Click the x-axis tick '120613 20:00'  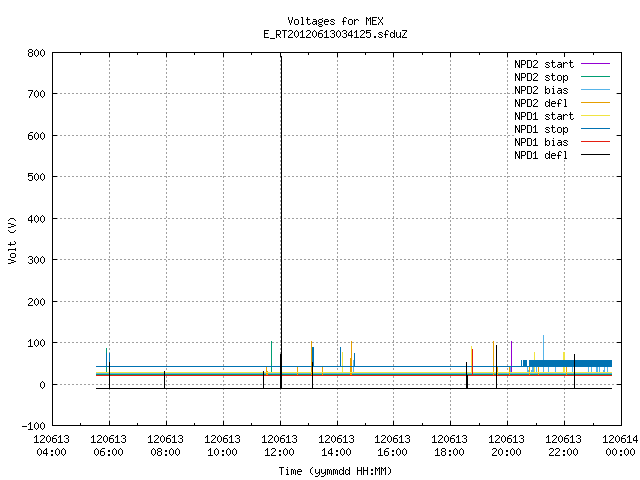click(x=507, y=446)
